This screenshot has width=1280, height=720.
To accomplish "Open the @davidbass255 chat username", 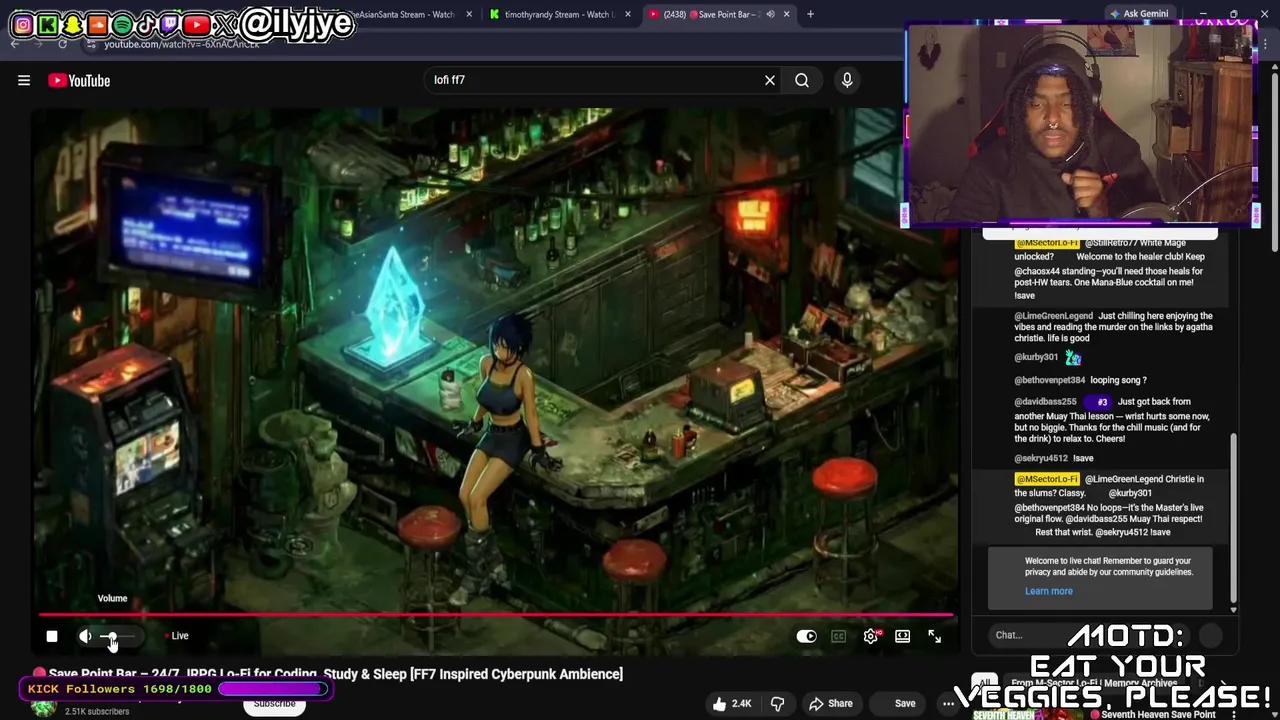I will [1045, 402].
